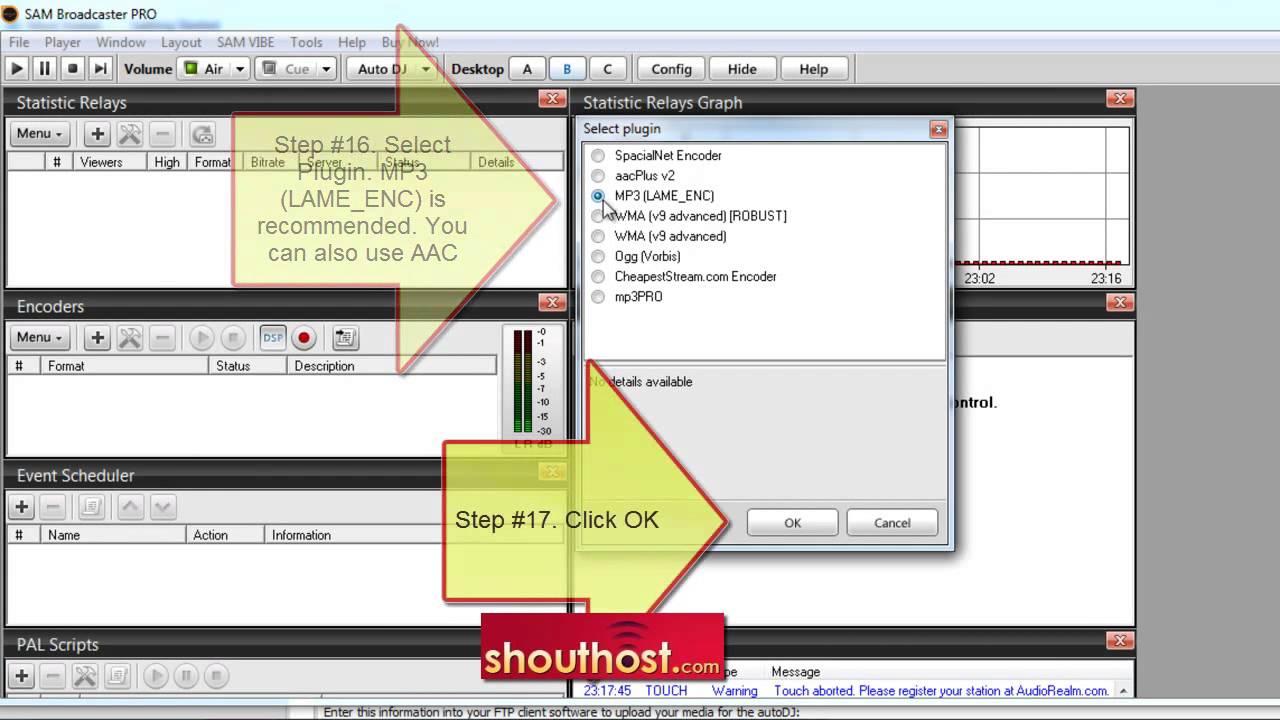Image resolution: width=1280 pixels, height=720 pixels.
Task: Open the Encoders Menu dropdown
Action: pos(39,337)
